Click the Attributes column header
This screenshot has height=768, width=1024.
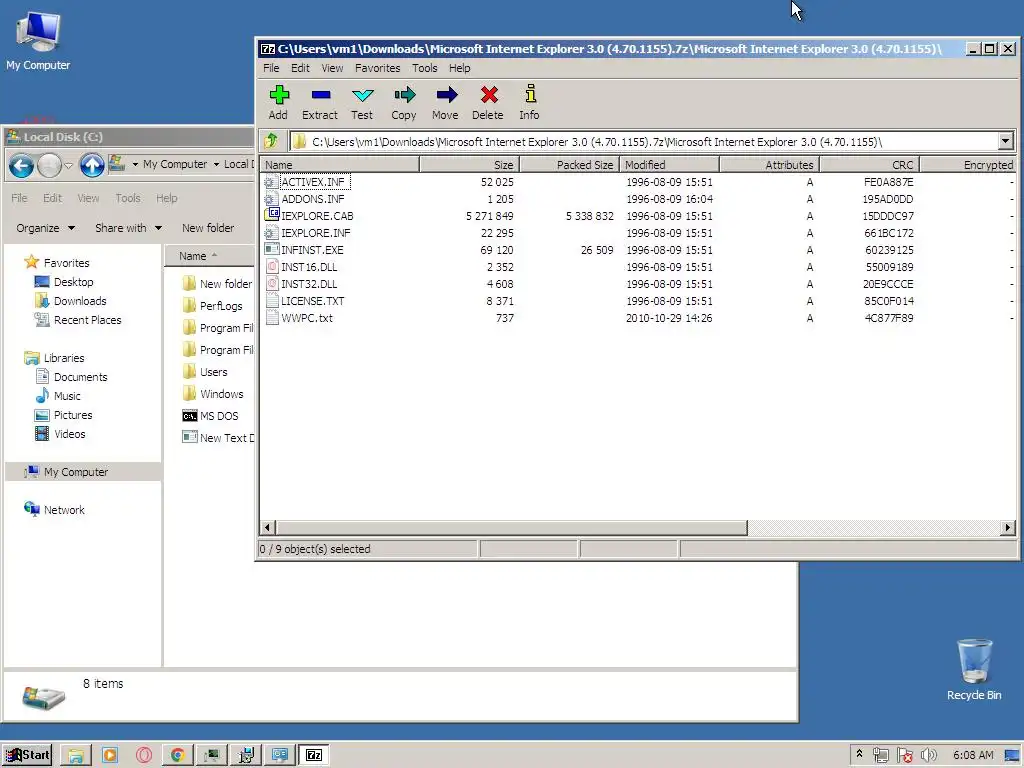769,165
